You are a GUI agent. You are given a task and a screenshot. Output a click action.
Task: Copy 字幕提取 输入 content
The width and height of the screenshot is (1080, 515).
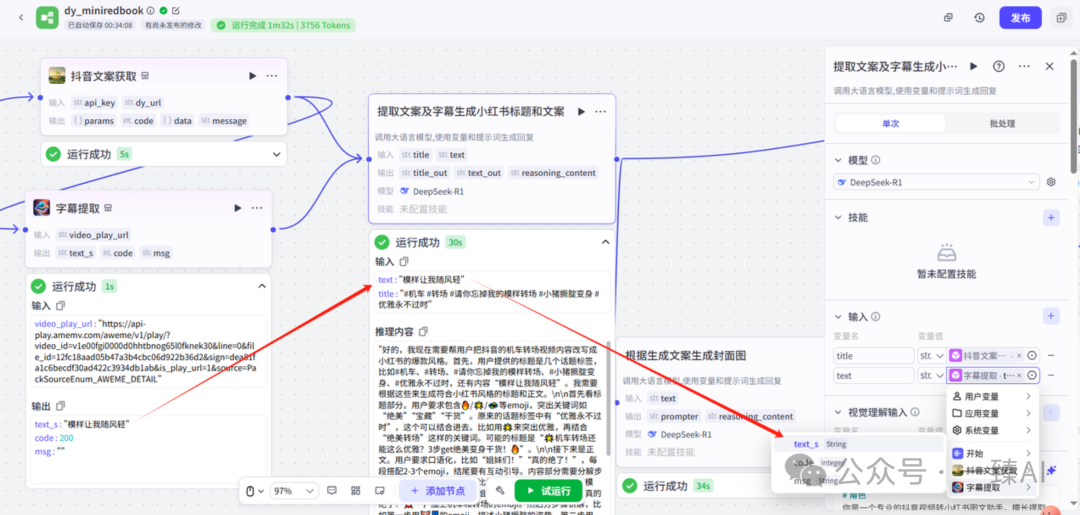coord(60,306)
